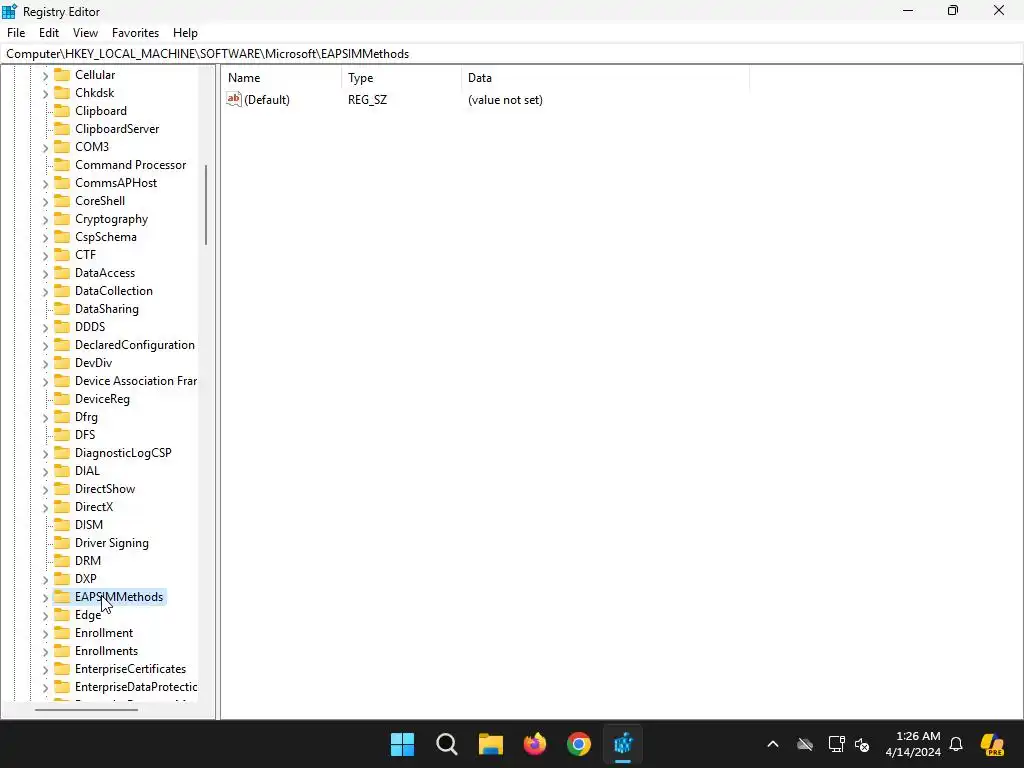The image size is (1024, 768).
Task: Launch Google Chrome from the taskbar
Action: (579, 744)
